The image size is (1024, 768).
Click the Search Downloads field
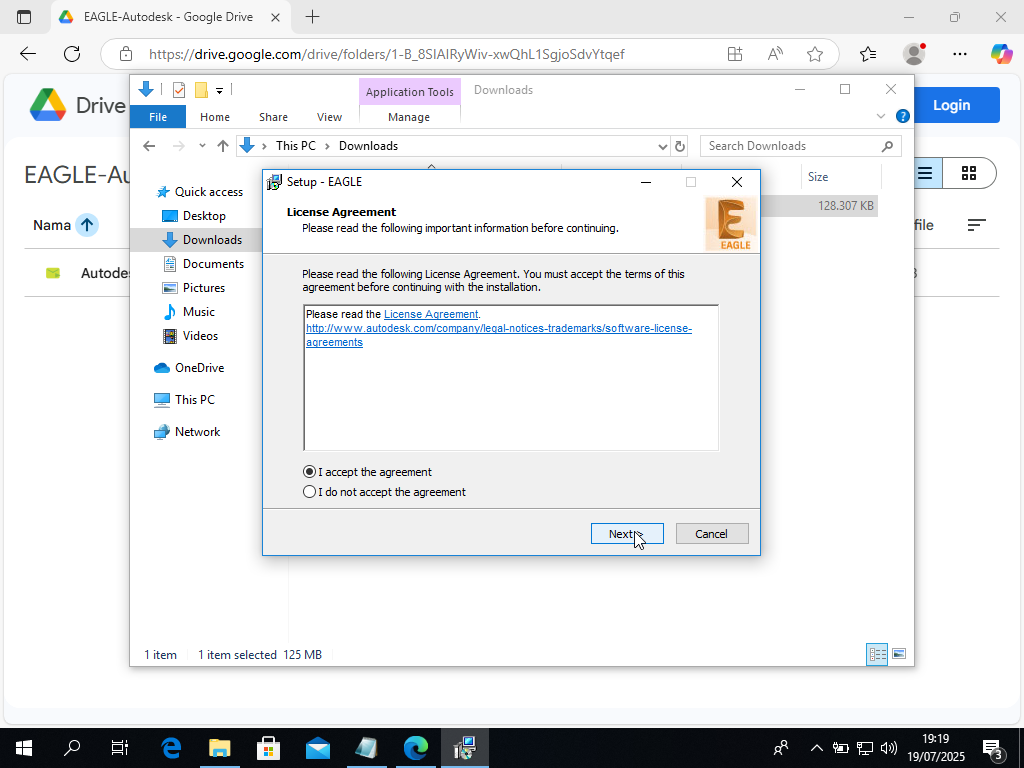pyautogui.click(x=790, y=146)
